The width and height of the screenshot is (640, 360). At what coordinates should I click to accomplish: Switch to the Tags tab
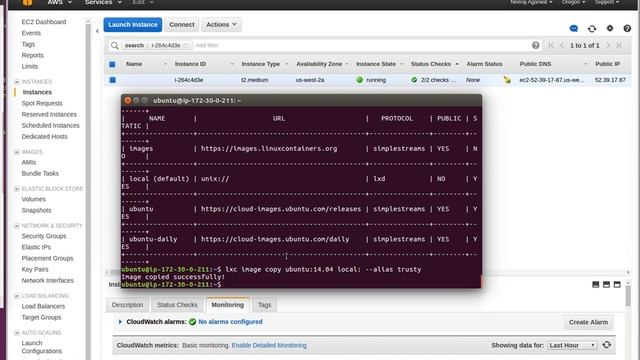coord(264,305)
